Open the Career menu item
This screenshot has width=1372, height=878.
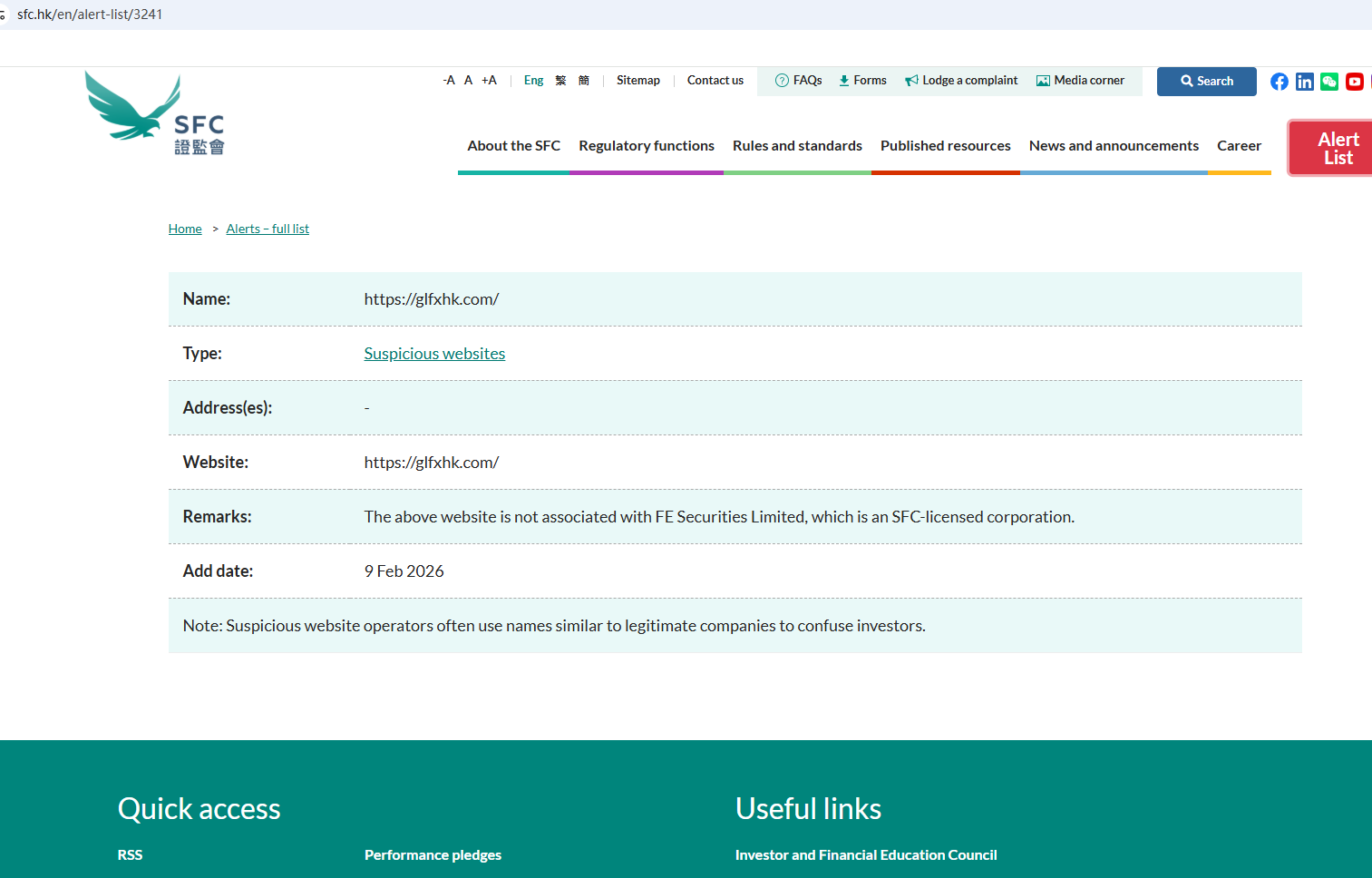pyautogui.click(x=1239, y=146)
